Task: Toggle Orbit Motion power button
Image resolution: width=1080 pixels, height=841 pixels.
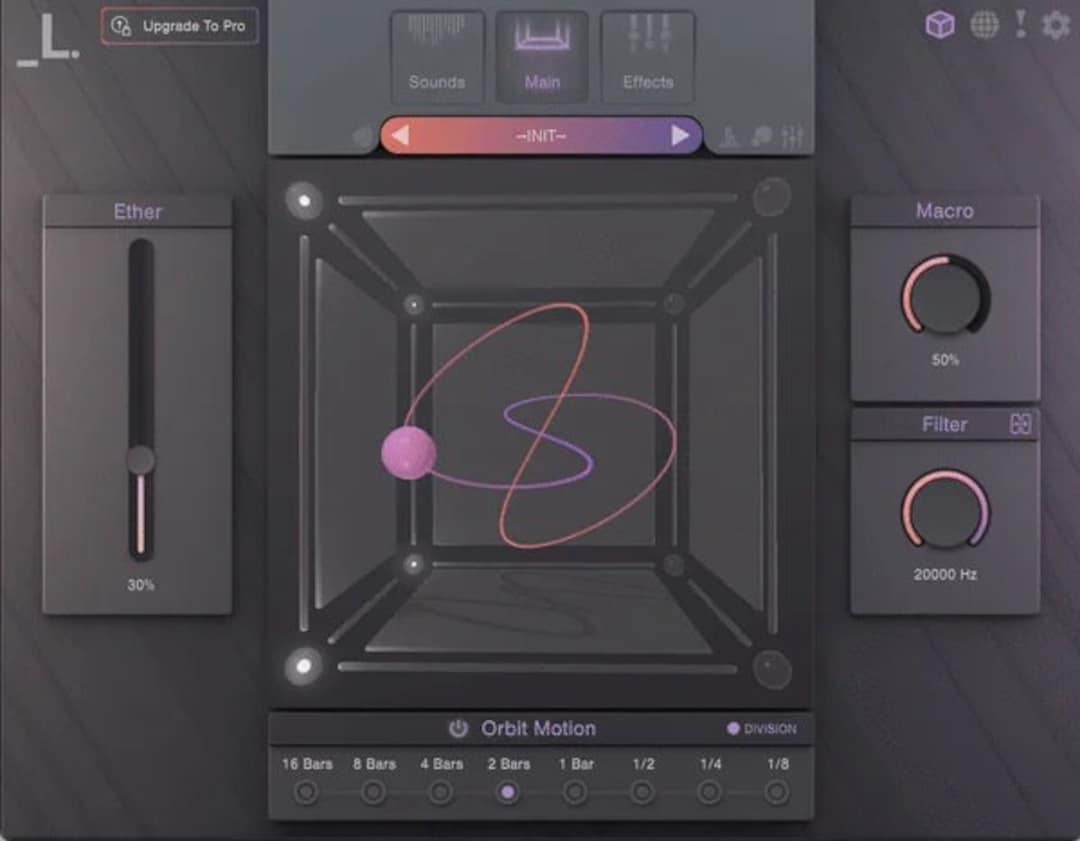Action: click(458, 728)
